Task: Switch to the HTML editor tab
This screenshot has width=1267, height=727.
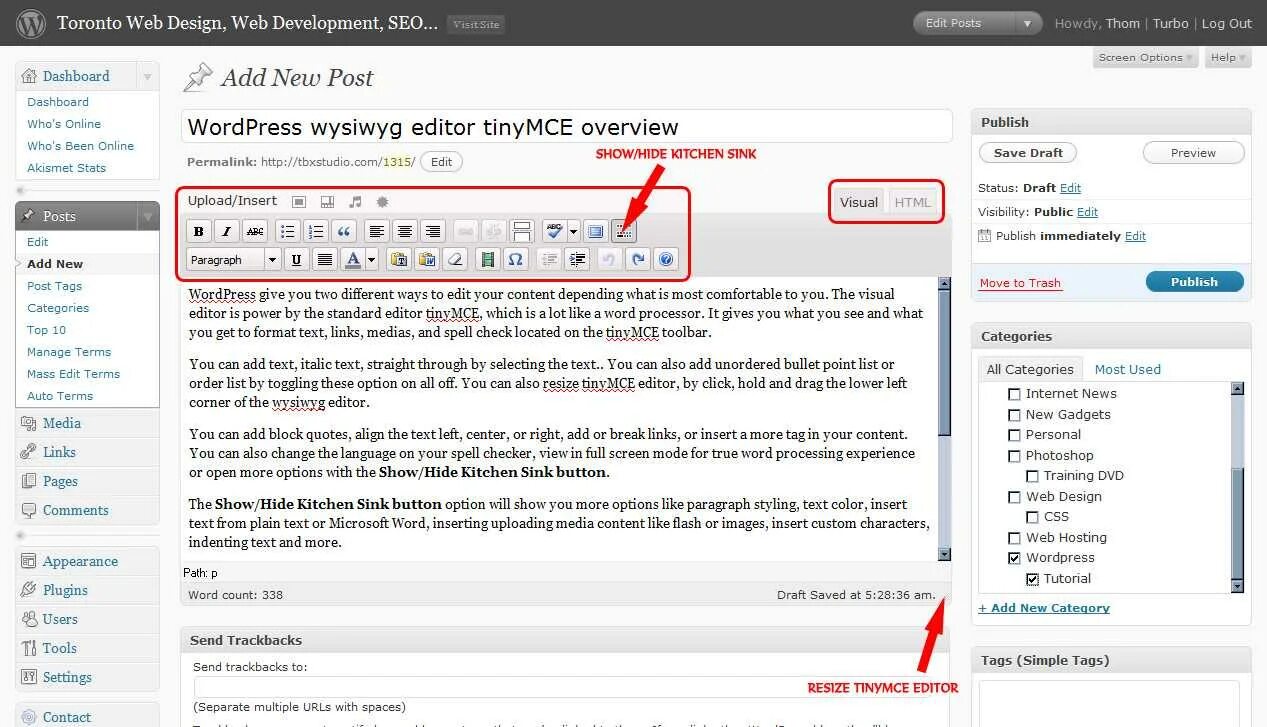Action: pyautogui.click(x=912, y=202)
